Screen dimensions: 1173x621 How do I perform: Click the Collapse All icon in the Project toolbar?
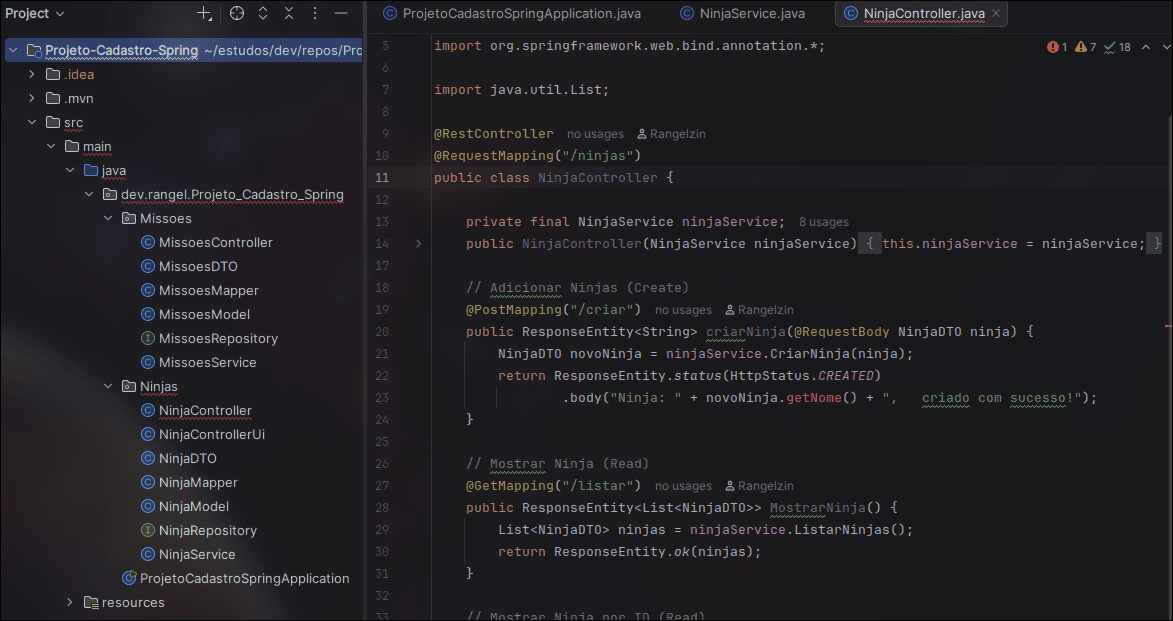pos(289,13)
